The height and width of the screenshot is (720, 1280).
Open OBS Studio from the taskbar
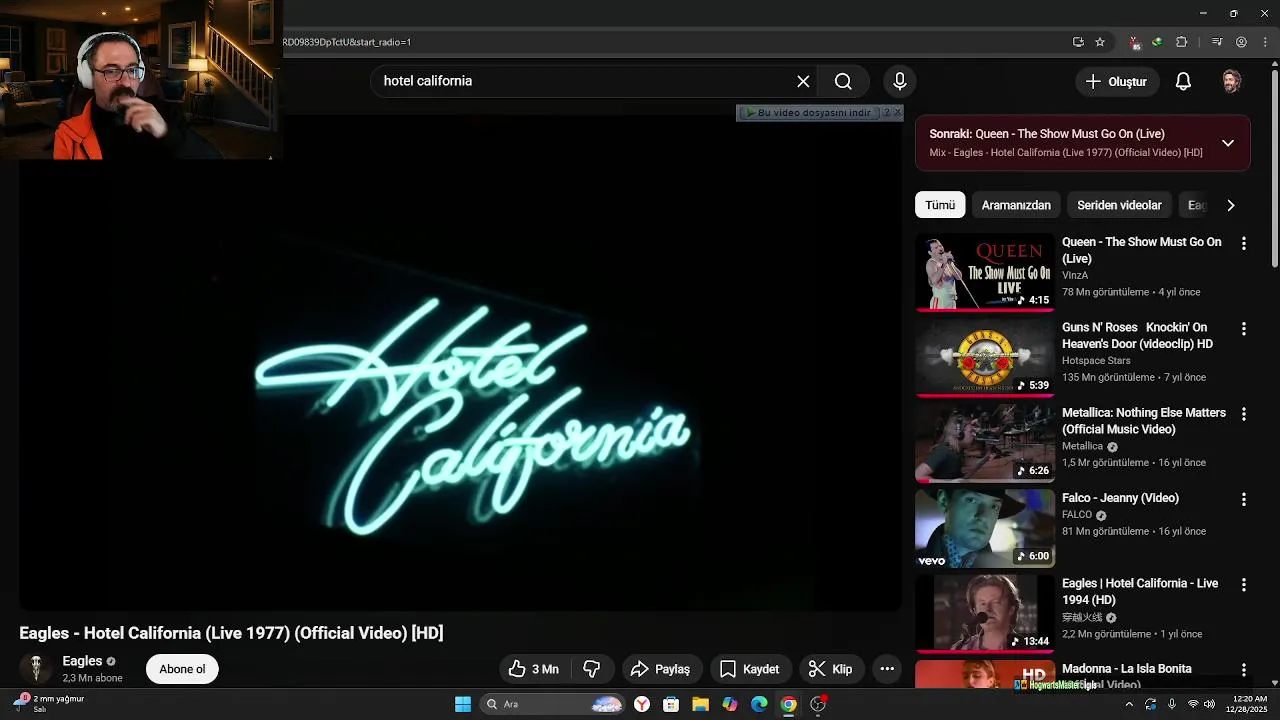818,704
